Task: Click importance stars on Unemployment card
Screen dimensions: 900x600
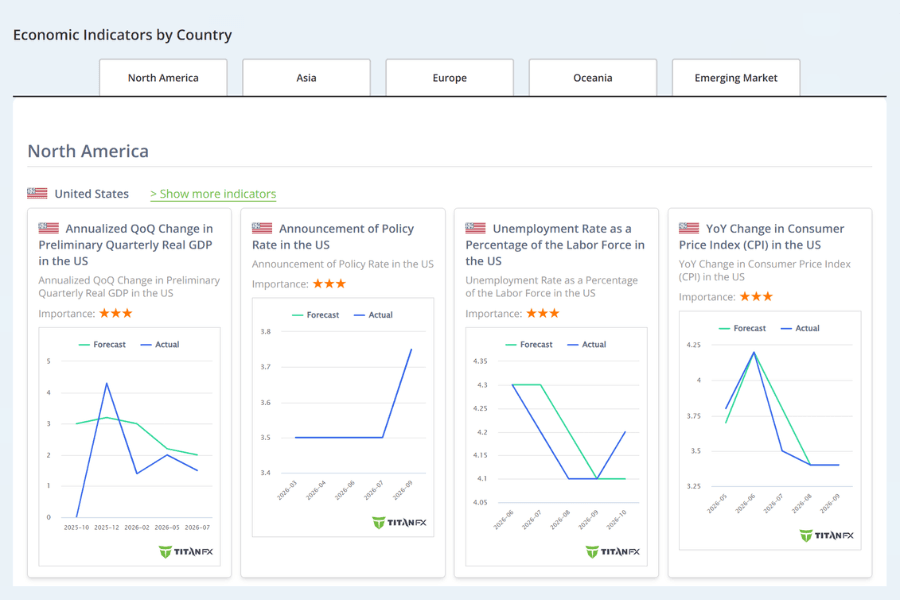Action: (543, 313)
